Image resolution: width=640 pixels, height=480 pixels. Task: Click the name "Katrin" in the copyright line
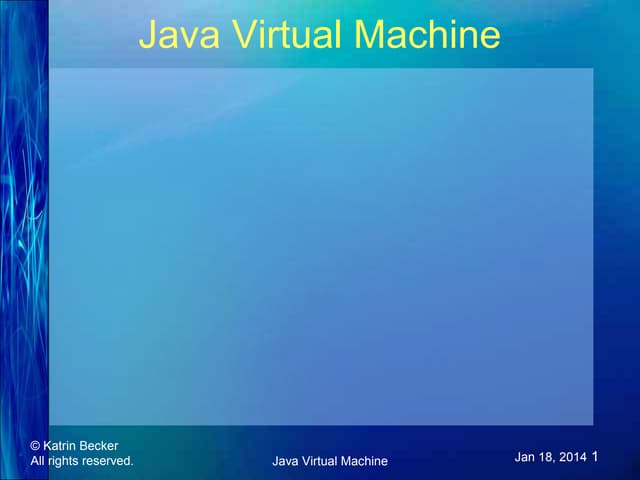coord(61,446)
